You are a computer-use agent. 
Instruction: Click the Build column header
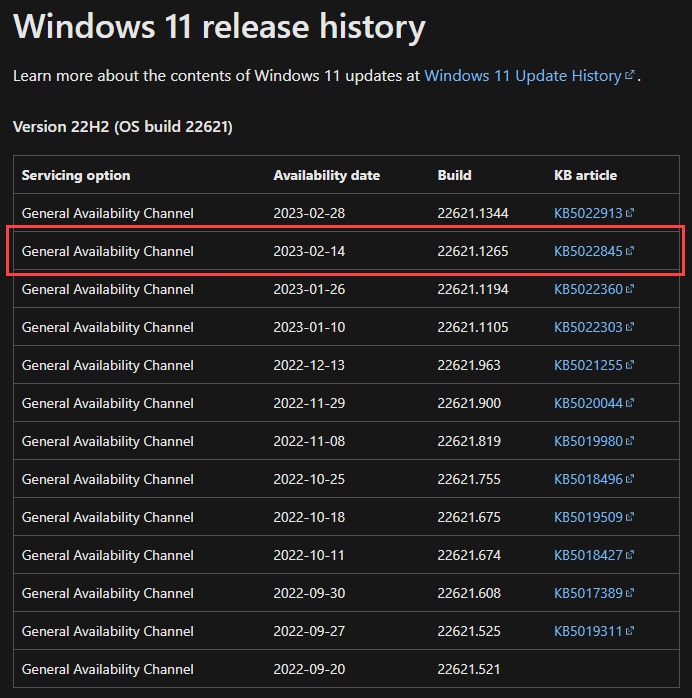(x=454, y=175)
